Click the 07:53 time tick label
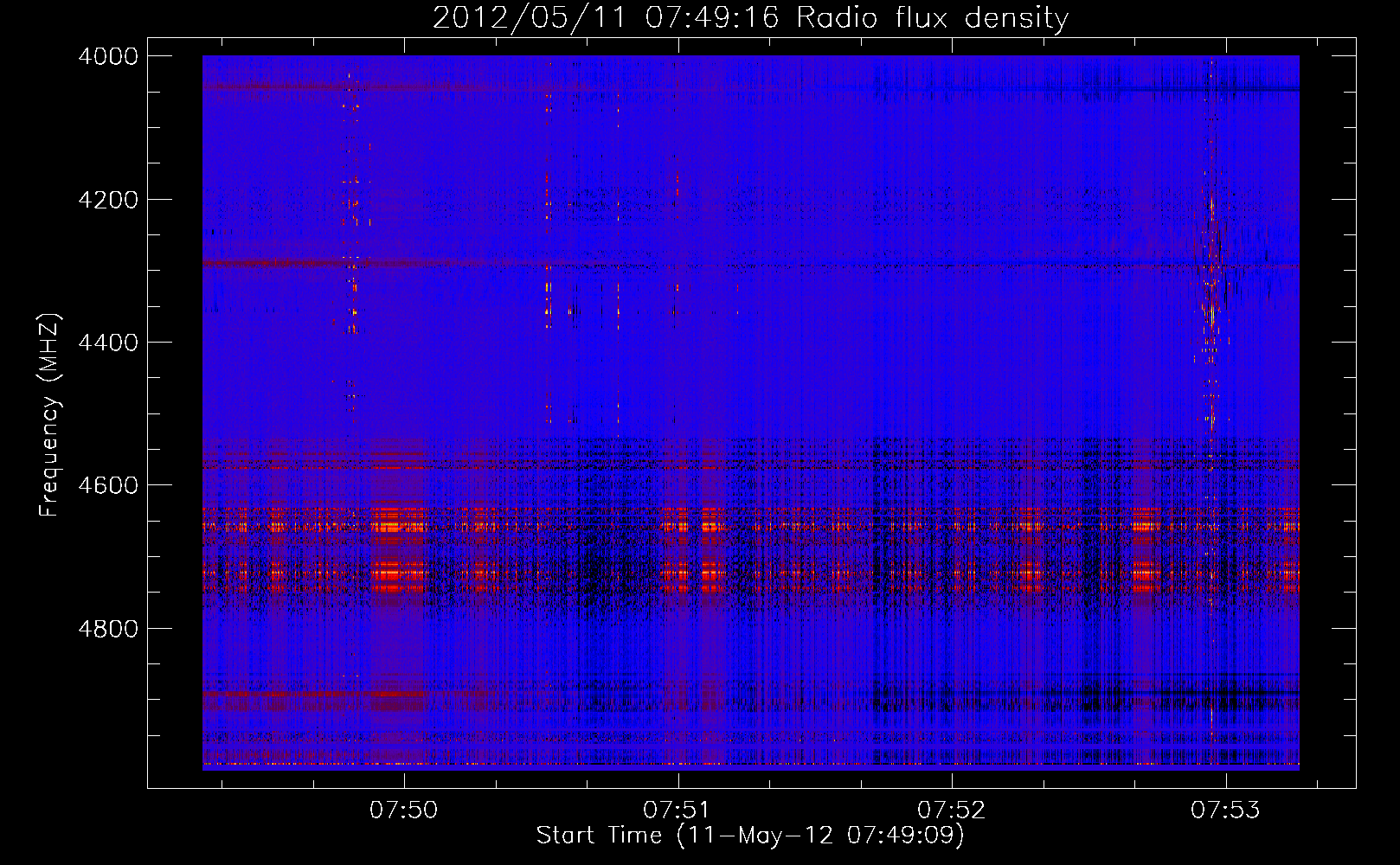The height and width of the screenshot is (865, 1400). [x=1225, y=811]
